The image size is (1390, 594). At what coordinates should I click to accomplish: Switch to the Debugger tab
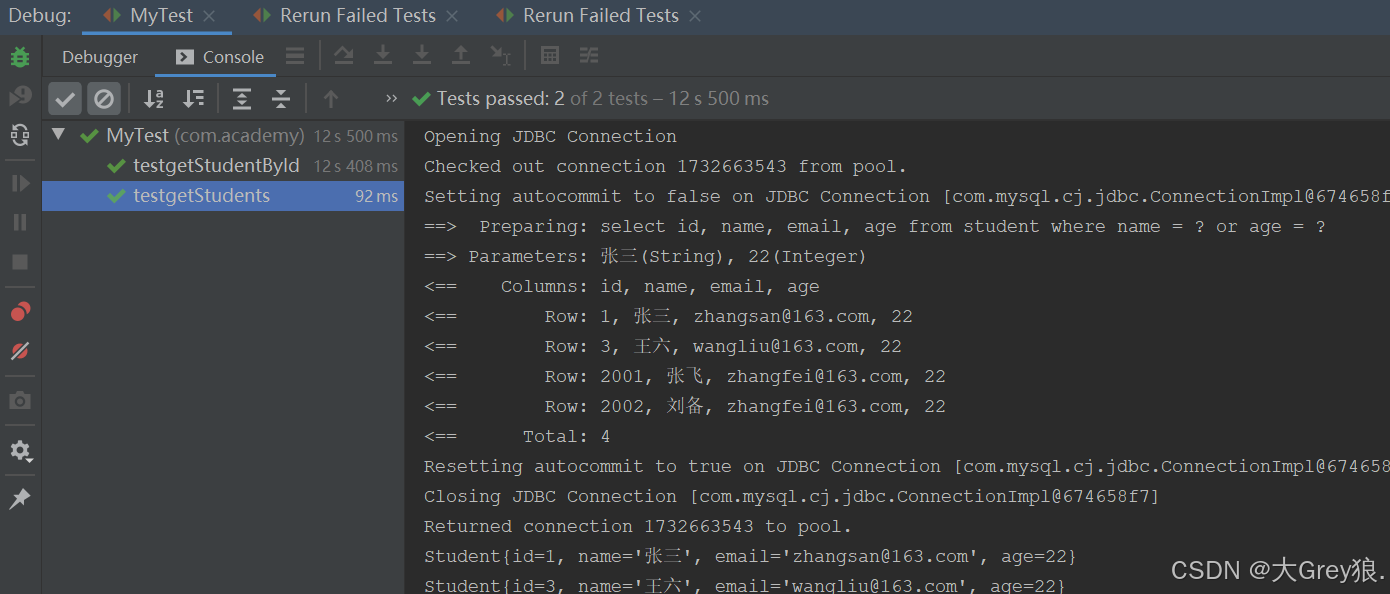pyautogui.click(x=100, y=57)
